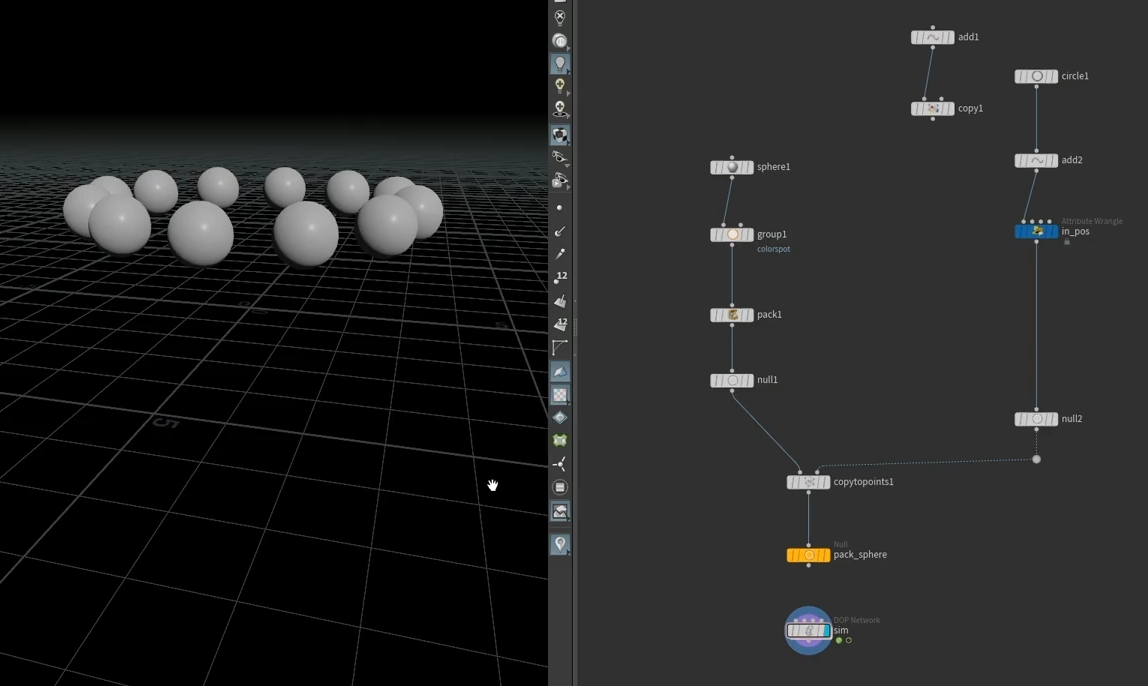Toggle bypass flag on sphere1 node

click(715, 168)
